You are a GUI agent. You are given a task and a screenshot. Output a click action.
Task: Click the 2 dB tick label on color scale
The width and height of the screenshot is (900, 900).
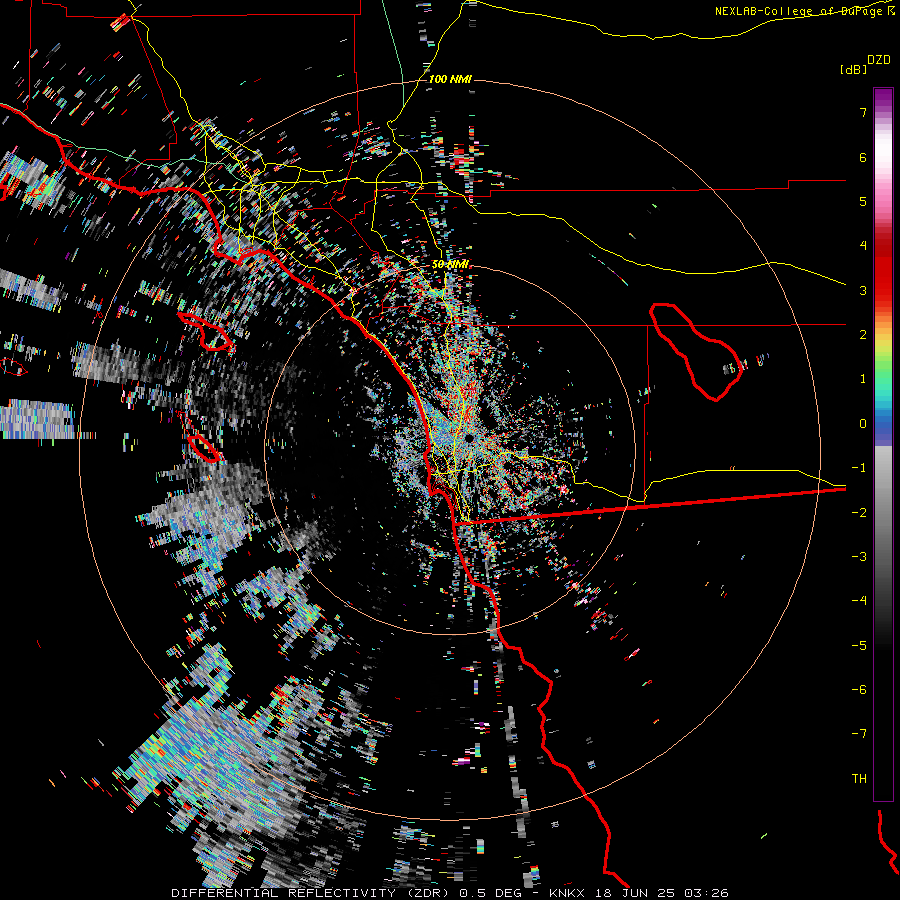863,335
